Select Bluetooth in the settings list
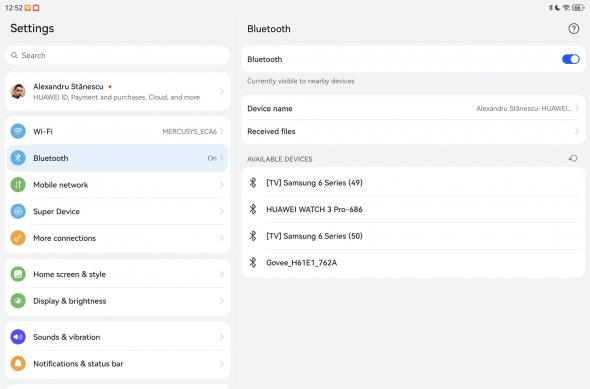 [117, 158]
